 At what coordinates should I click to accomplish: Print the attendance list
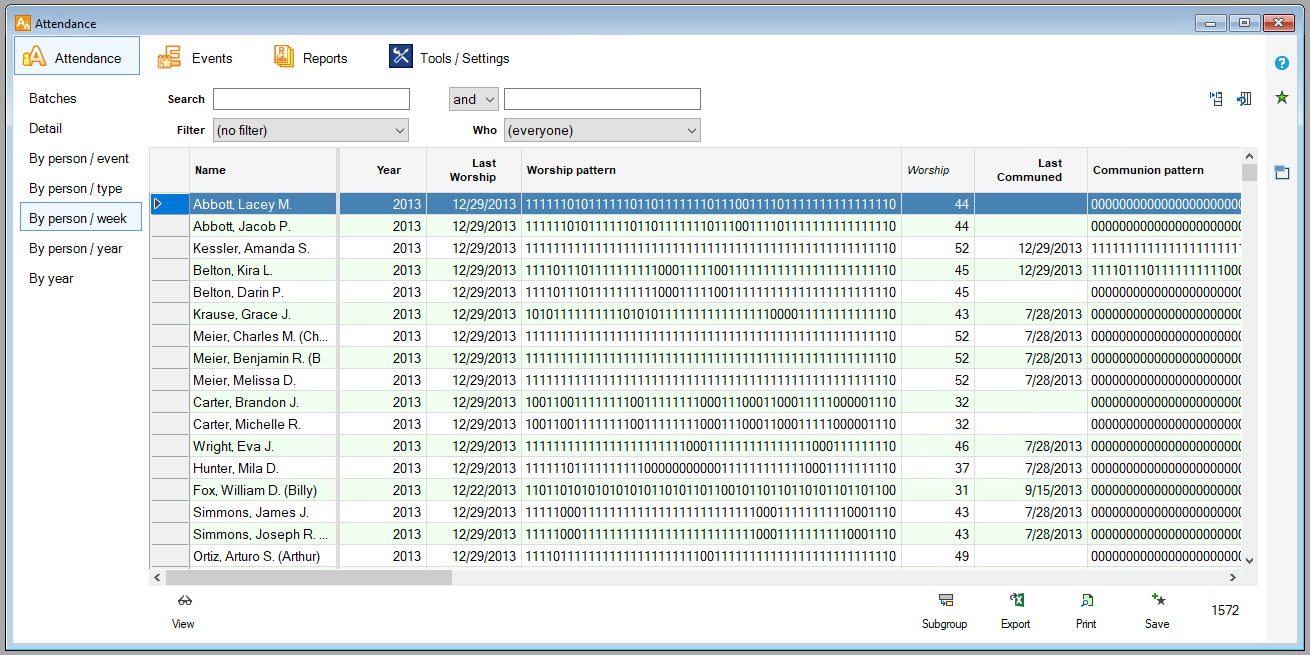tap(1086, 601)
